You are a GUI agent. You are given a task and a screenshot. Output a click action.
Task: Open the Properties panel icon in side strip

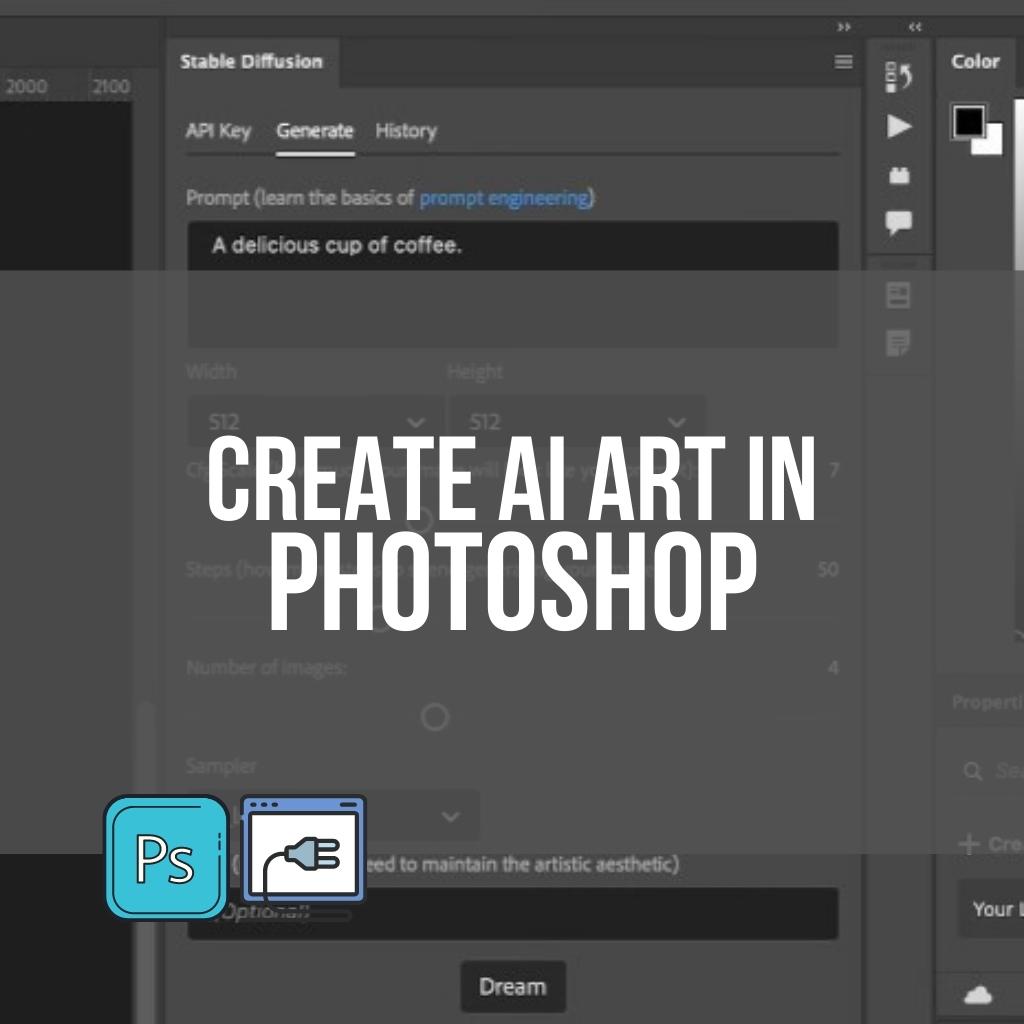click(x=899, y=295)
